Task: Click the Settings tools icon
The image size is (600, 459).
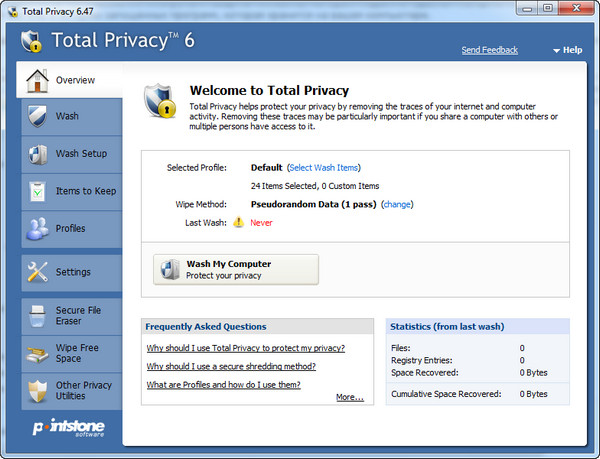Action: [x=37, y=272]
